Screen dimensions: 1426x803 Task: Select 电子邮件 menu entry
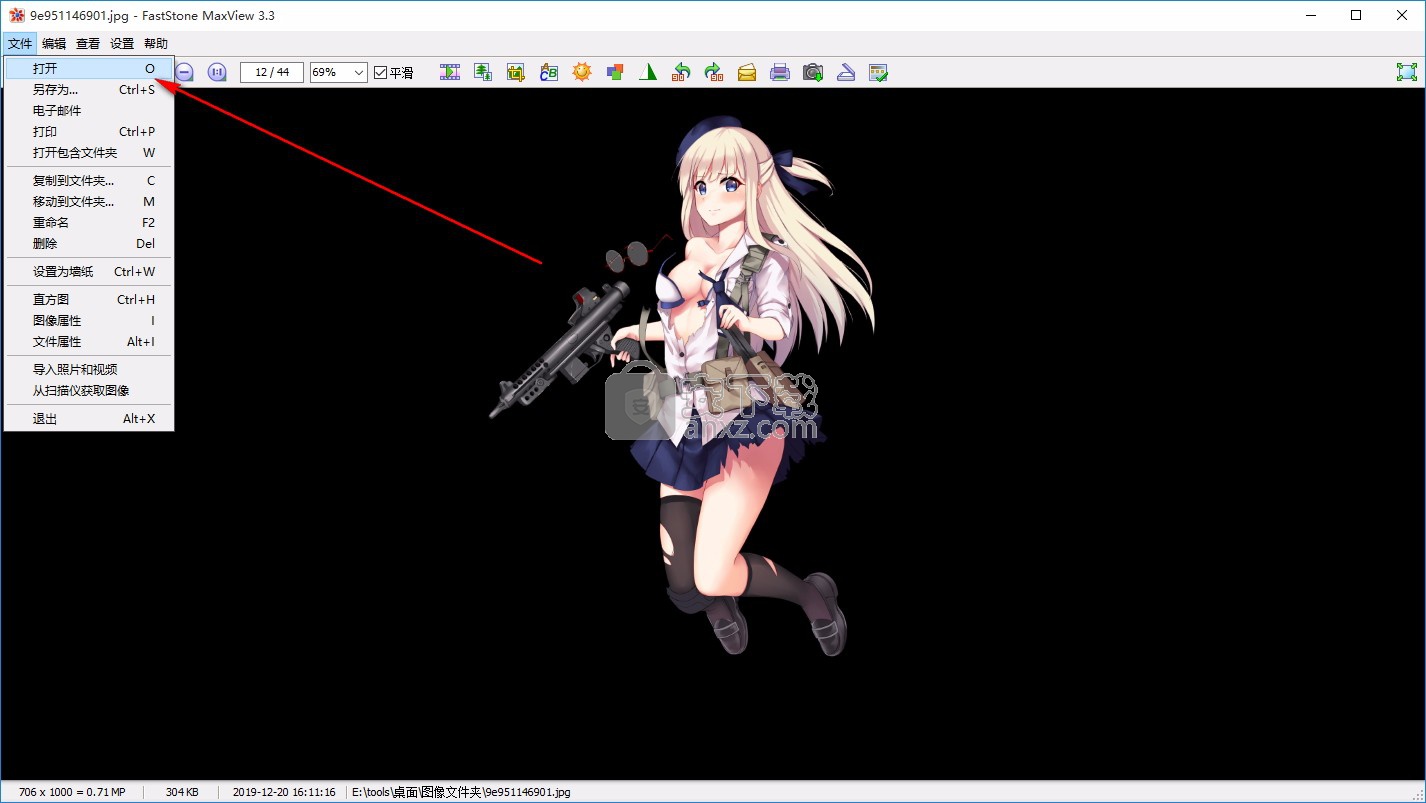pyautogui.click(x=89, y=111)
